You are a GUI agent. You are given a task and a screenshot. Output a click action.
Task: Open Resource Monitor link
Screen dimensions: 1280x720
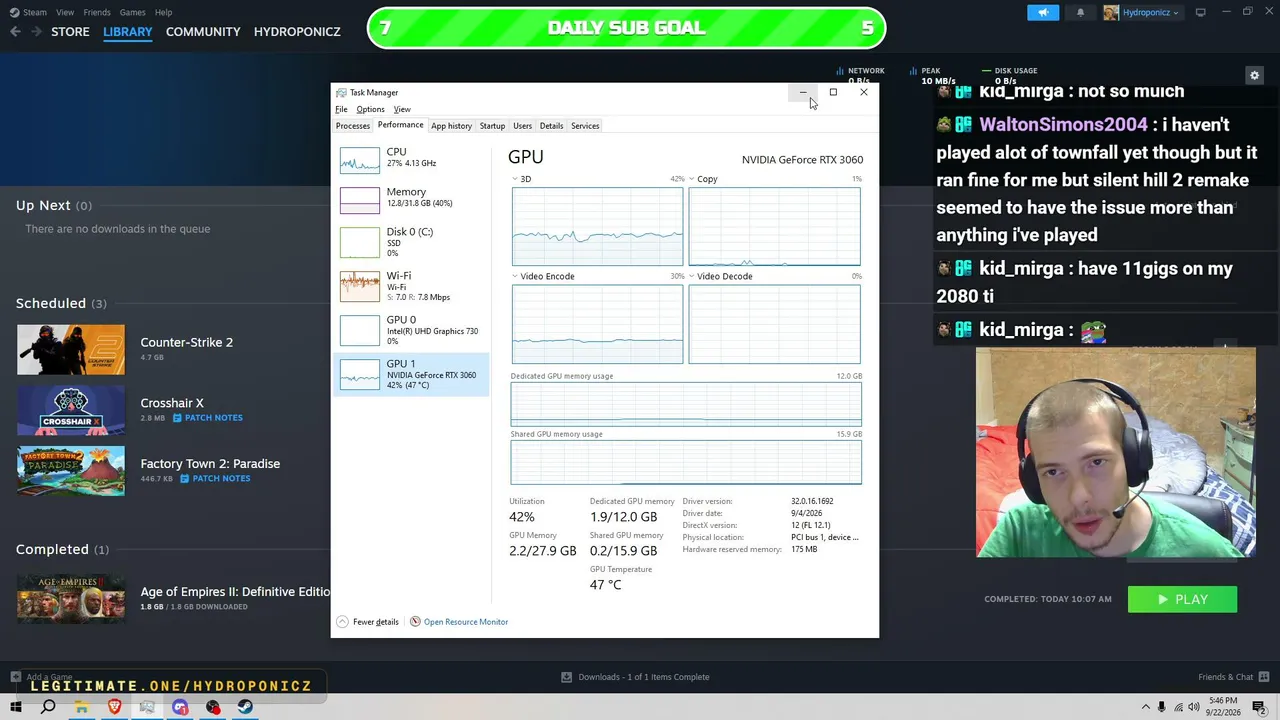coord(459,622)
